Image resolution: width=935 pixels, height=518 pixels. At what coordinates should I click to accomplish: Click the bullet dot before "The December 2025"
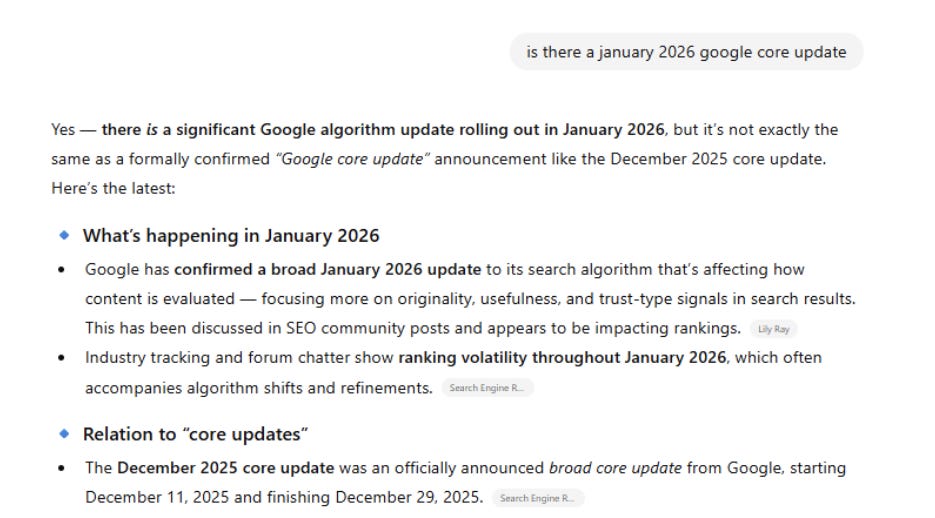63,468
